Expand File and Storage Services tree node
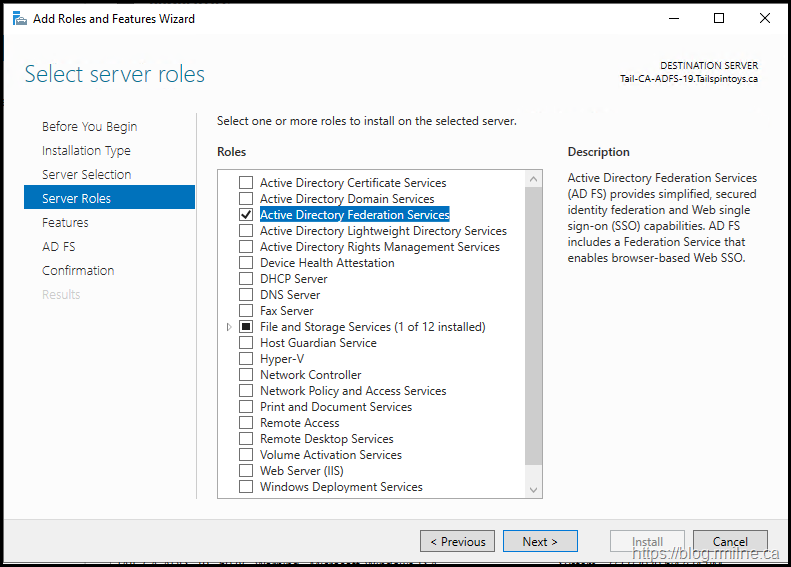Viewport: 791px width, 567px height. click(229, 327)
